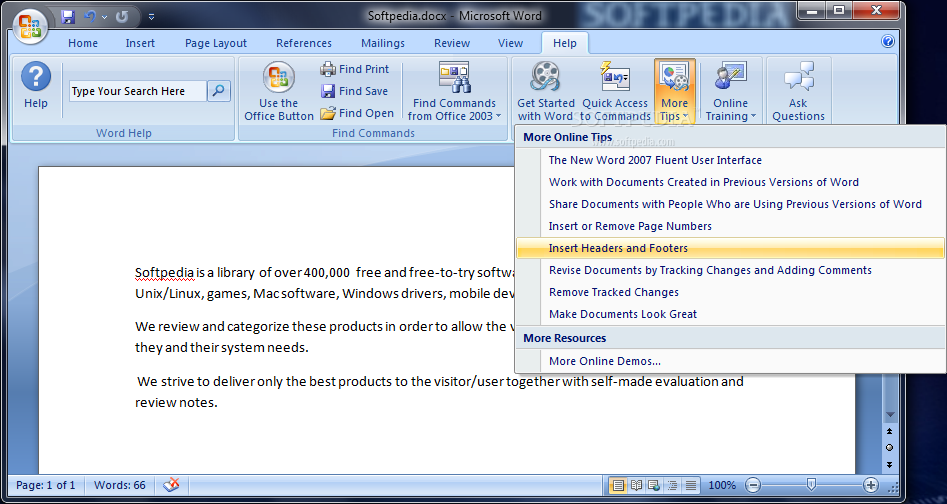Open the Online Training dropdown
Image resolution: width=947 pixels, height=504 pixels.
click(x=731, y=91)
